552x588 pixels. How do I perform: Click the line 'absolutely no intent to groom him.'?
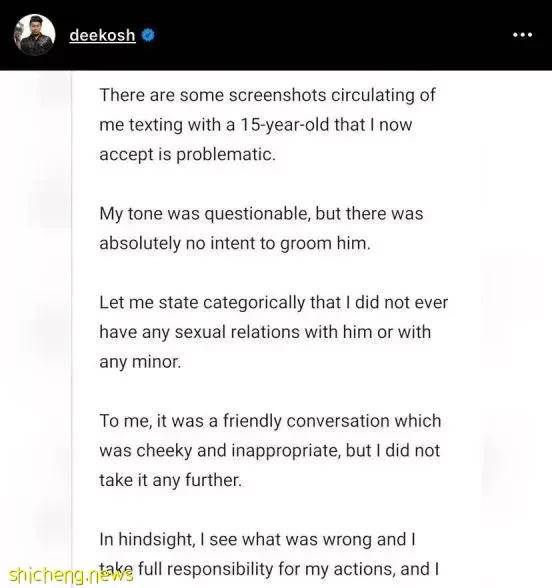click(x=235, y=243)
